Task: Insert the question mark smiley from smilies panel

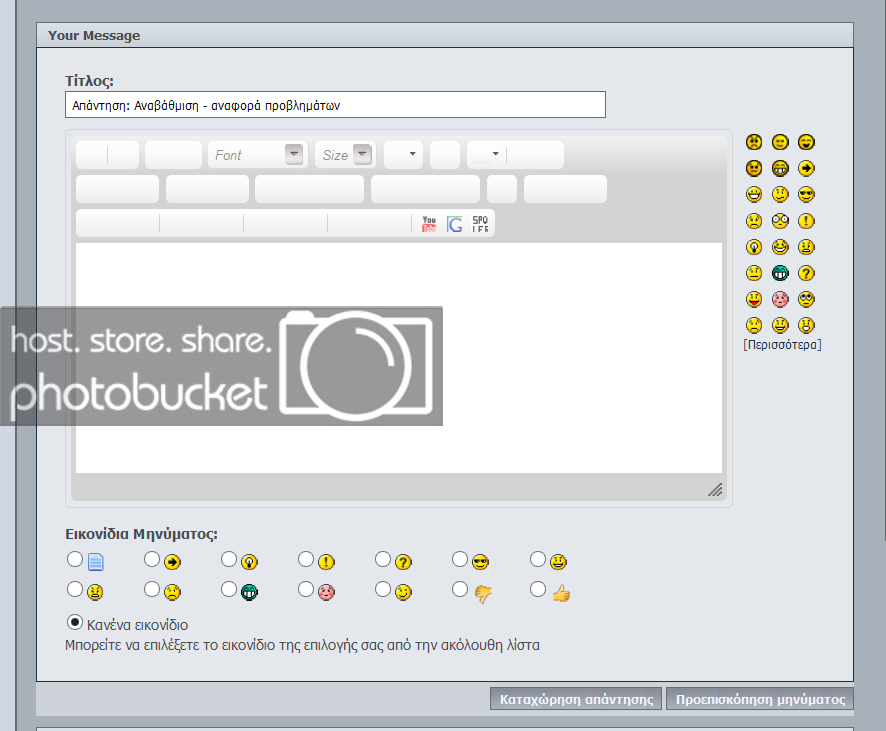Action: click(x=806, y=273)
